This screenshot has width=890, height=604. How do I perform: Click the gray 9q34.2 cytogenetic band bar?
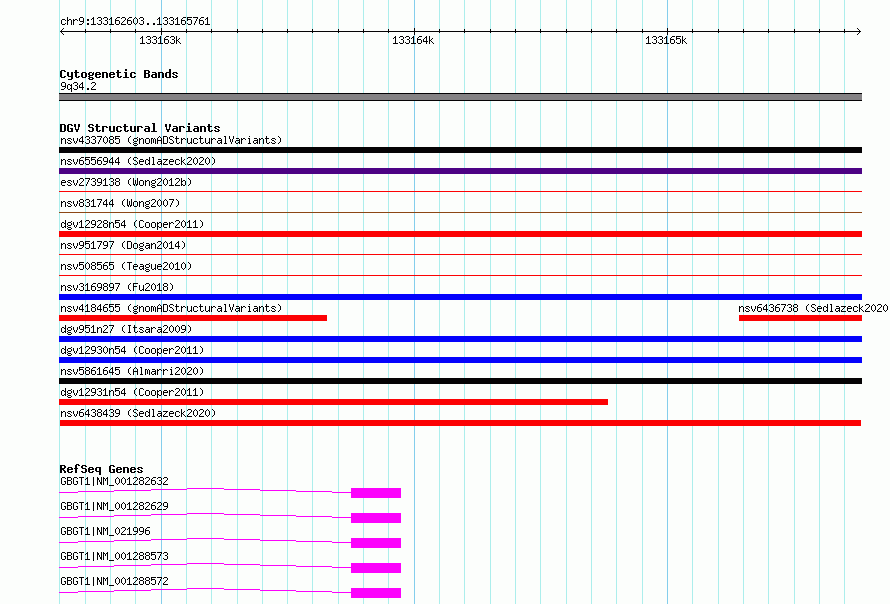point(460,97)
